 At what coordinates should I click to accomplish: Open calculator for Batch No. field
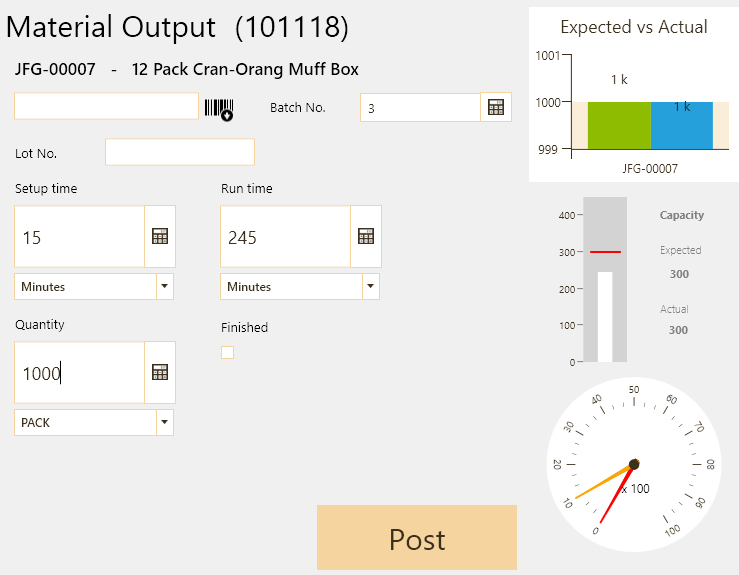click(x=496, y=107)
